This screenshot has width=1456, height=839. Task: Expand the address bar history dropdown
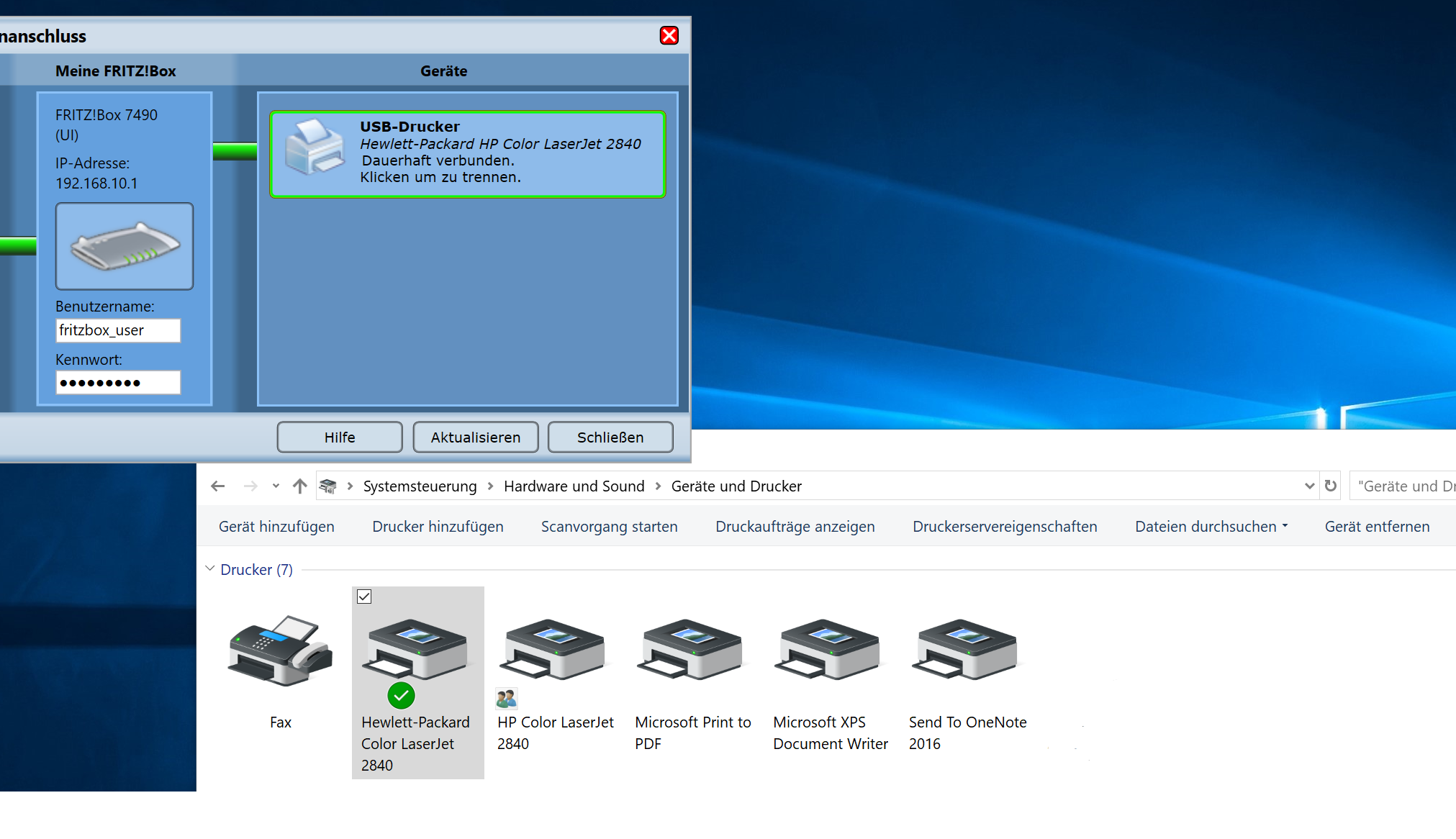(1309, 486)
